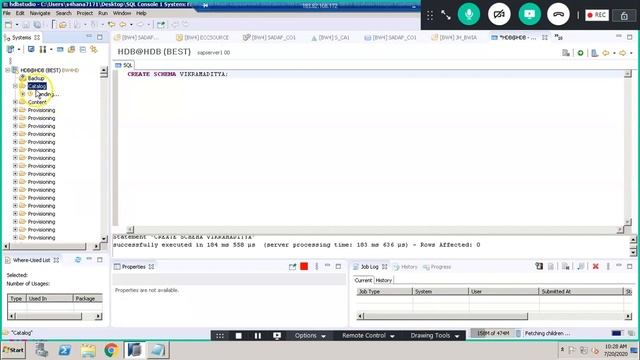Open the File menu
The width and height of the screenshot is (640, 360).
[7, 13]
